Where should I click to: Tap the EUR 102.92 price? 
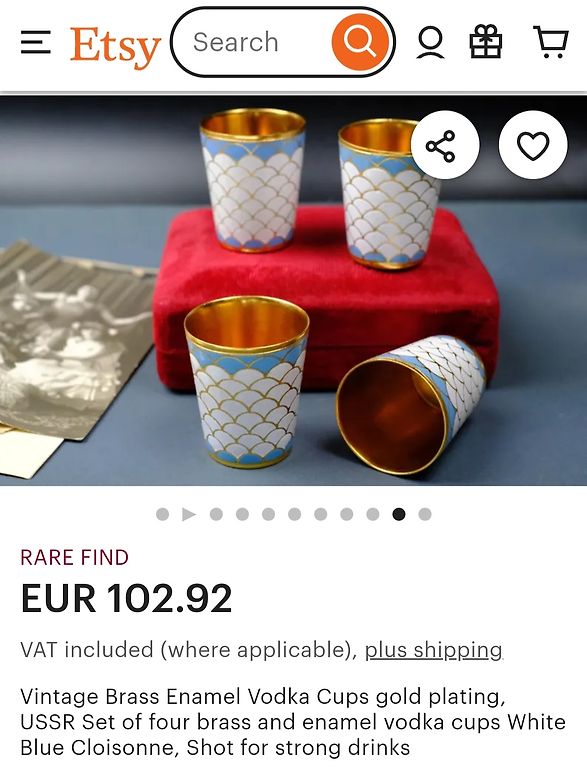[x=126, y=598]
